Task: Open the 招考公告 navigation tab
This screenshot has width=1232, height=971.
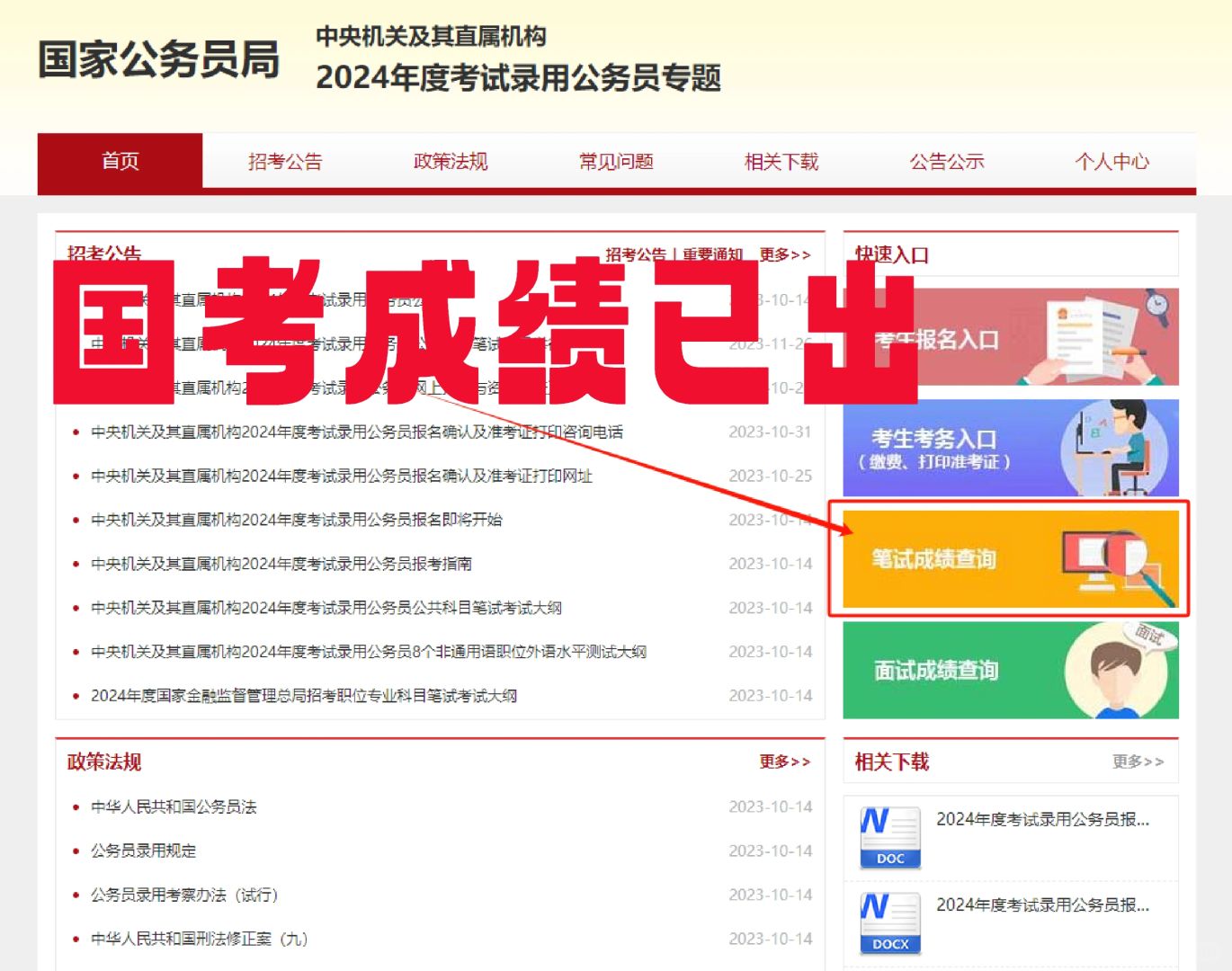Action: pos(287,162)
